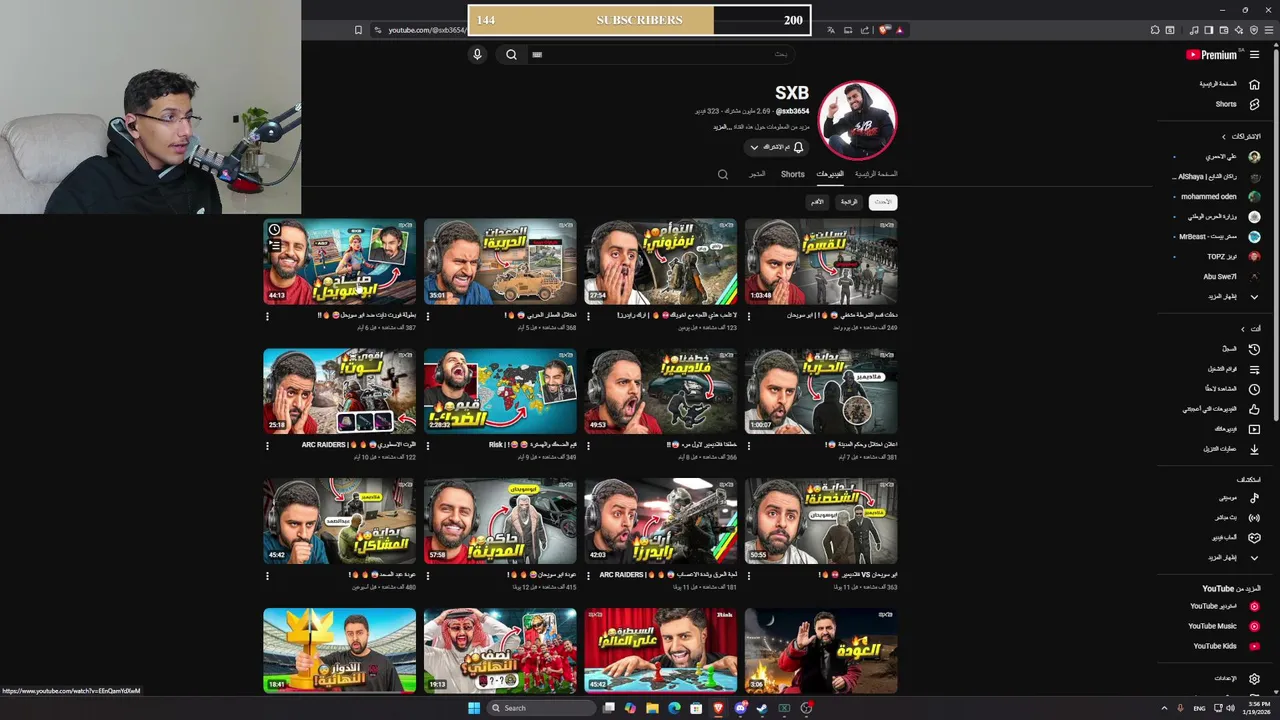
Task: Click the YouTube Premium logo
Action: tap(1212, 55)
